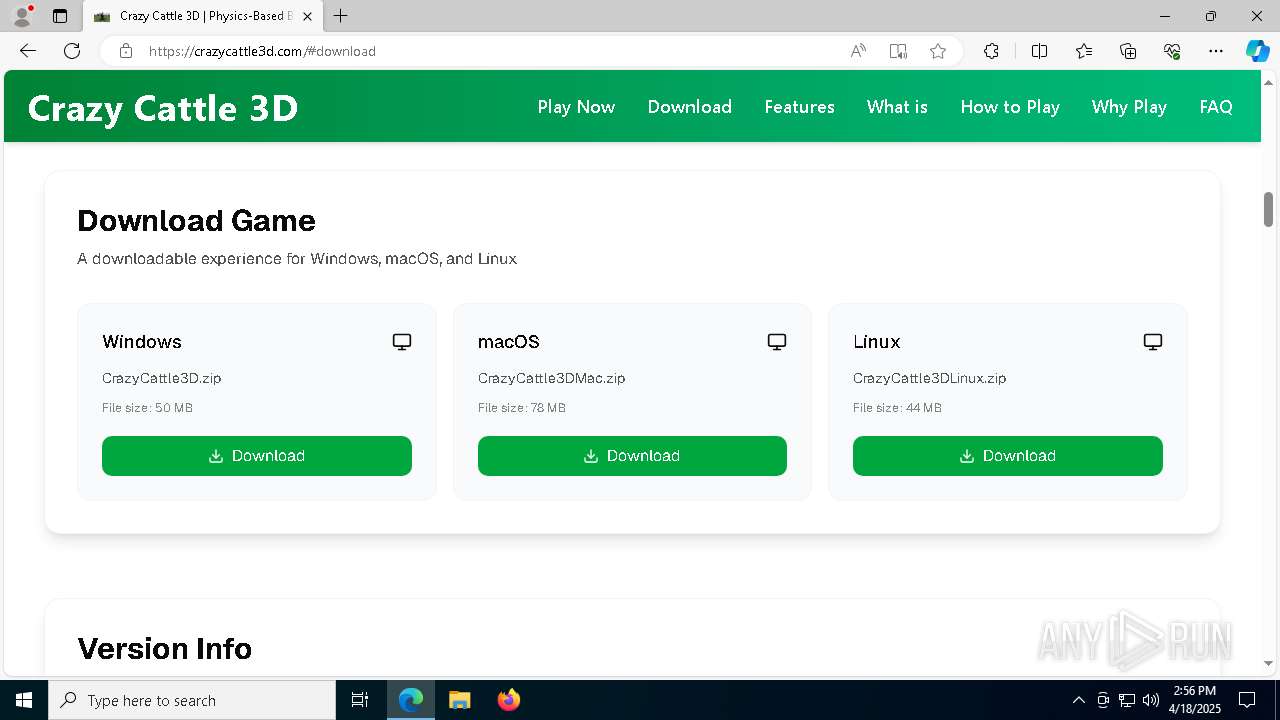Open the tab actions menu icon
1280x720 pixels.
click(60, 16)
